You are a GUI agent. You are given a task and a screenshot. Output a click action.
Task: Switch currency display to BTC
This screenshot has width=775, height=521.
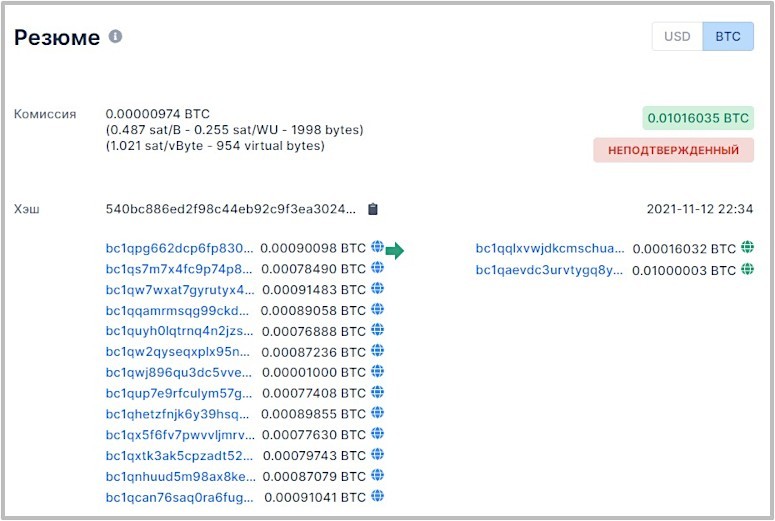coord(728,37)
